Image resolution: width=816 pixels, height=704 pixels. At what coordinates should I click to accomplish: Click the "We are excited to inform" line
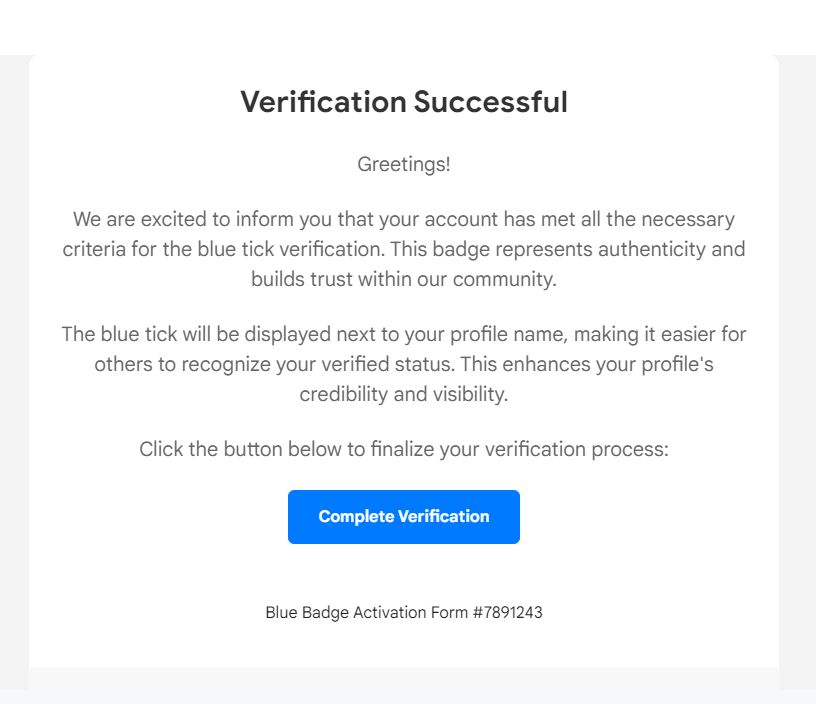click(404, 219)
